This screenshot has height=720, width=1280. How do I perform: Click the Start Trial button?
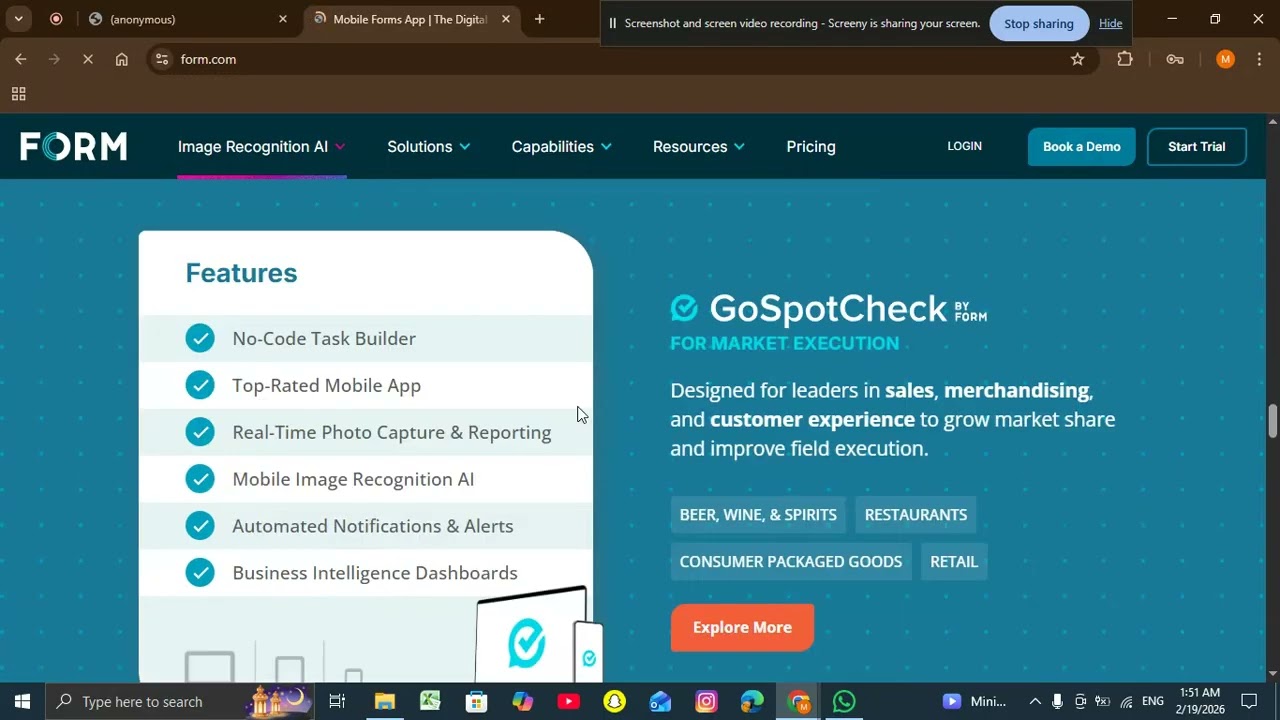pos(1197,146)
